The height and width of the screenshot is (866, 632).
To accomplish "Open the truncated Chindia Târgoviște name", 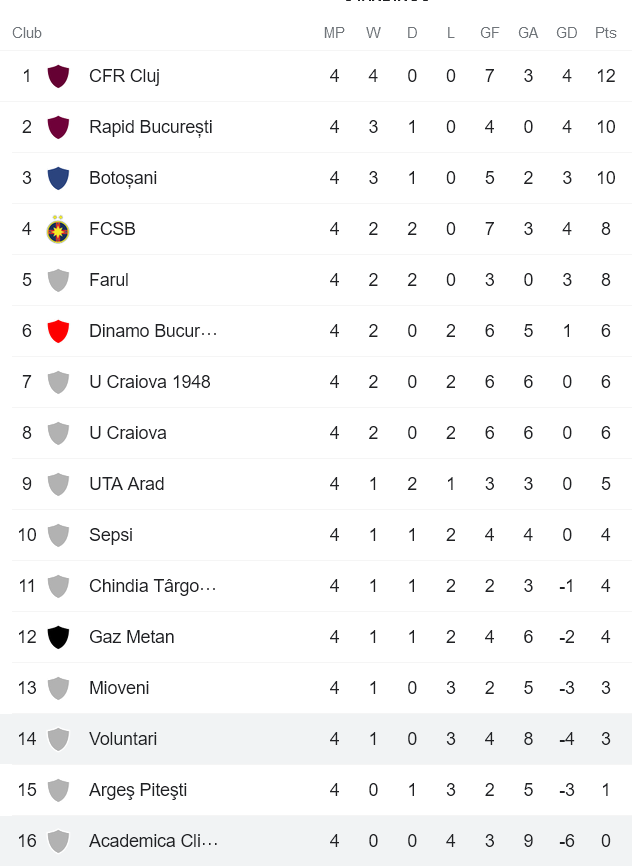I will pyautogui.click(x=152, y=585).
